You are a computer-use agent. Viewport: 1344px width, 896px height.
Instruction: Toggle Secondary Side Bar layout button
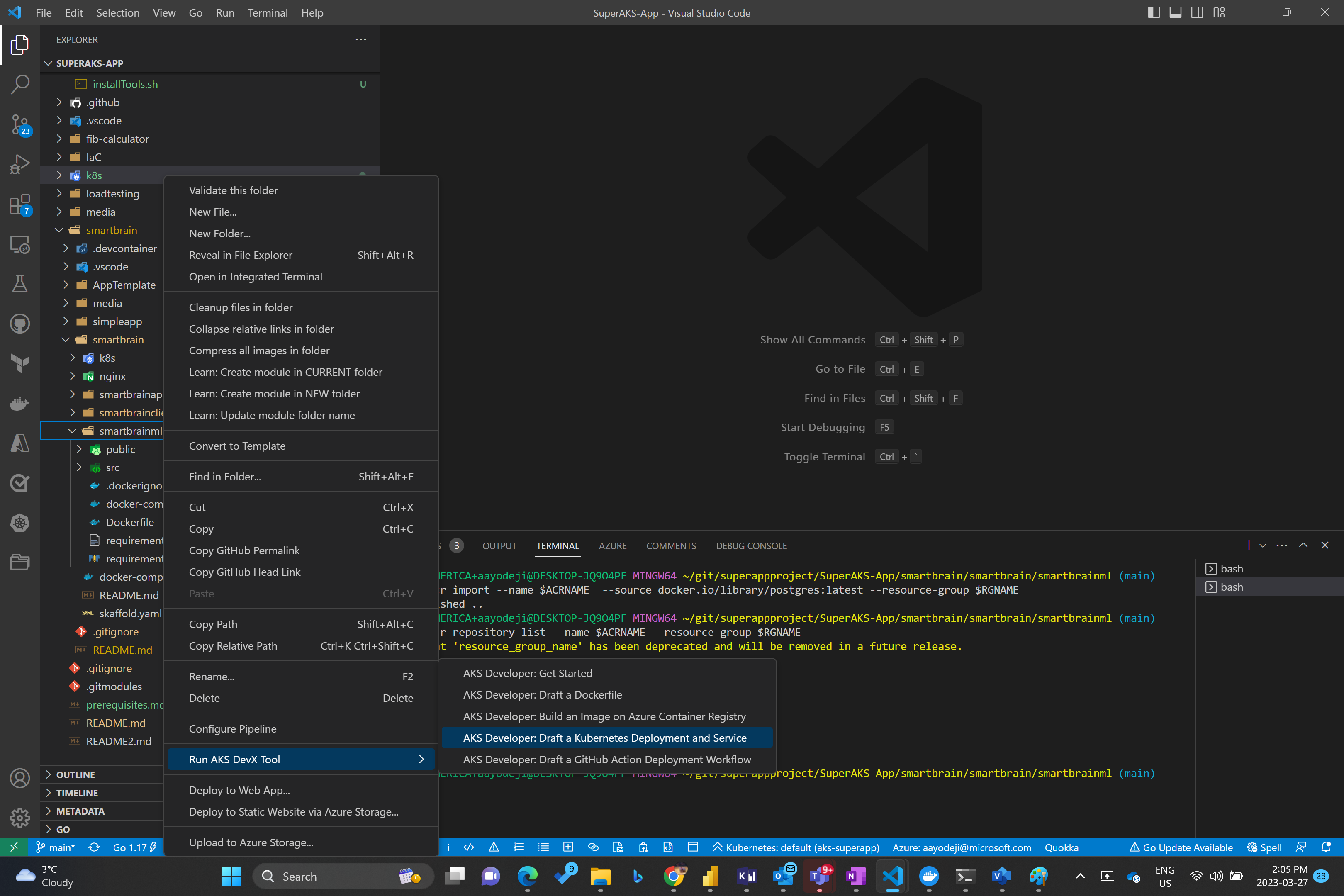[x=1197, y=12]
